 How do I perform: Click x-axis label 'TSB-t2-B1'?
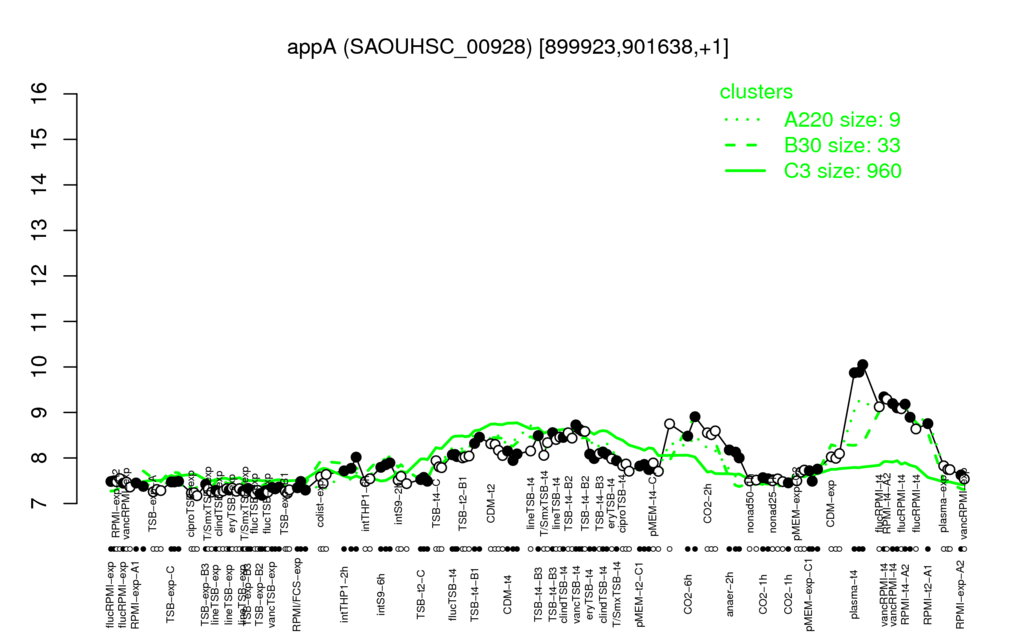(x=463, y=505)
